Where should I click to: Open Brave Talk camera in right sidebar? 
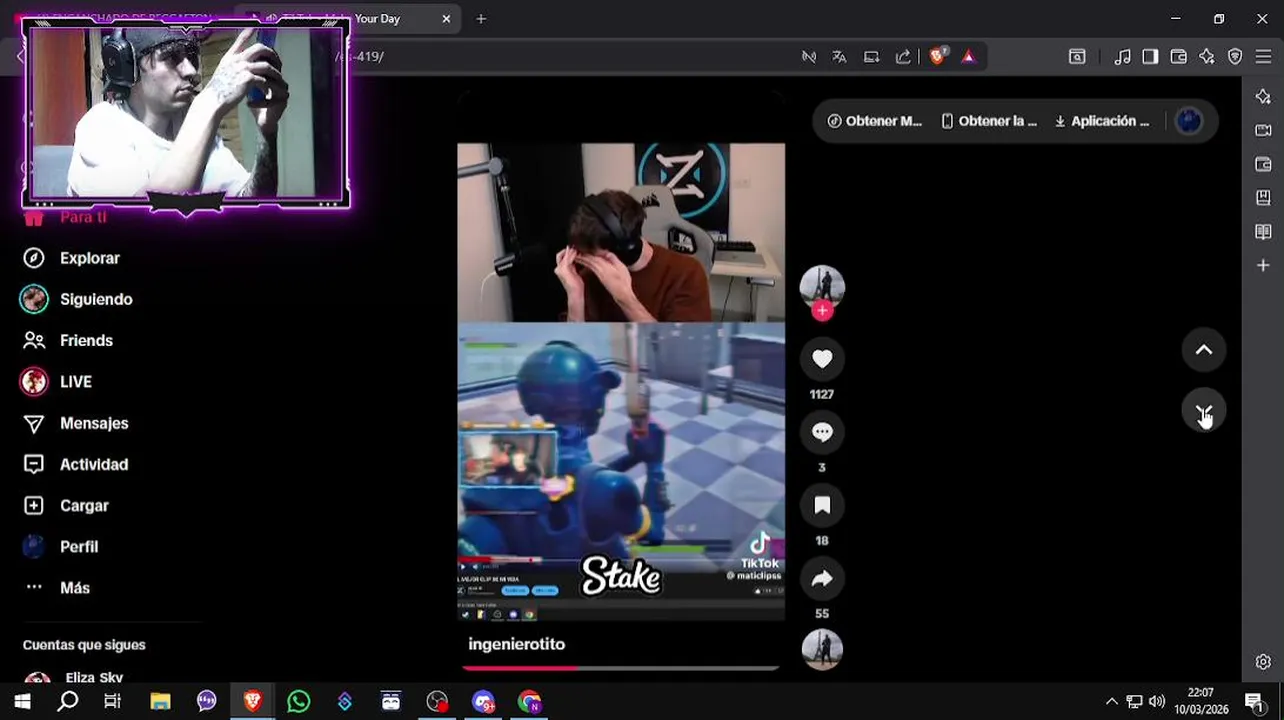(x=1263, y=130)
